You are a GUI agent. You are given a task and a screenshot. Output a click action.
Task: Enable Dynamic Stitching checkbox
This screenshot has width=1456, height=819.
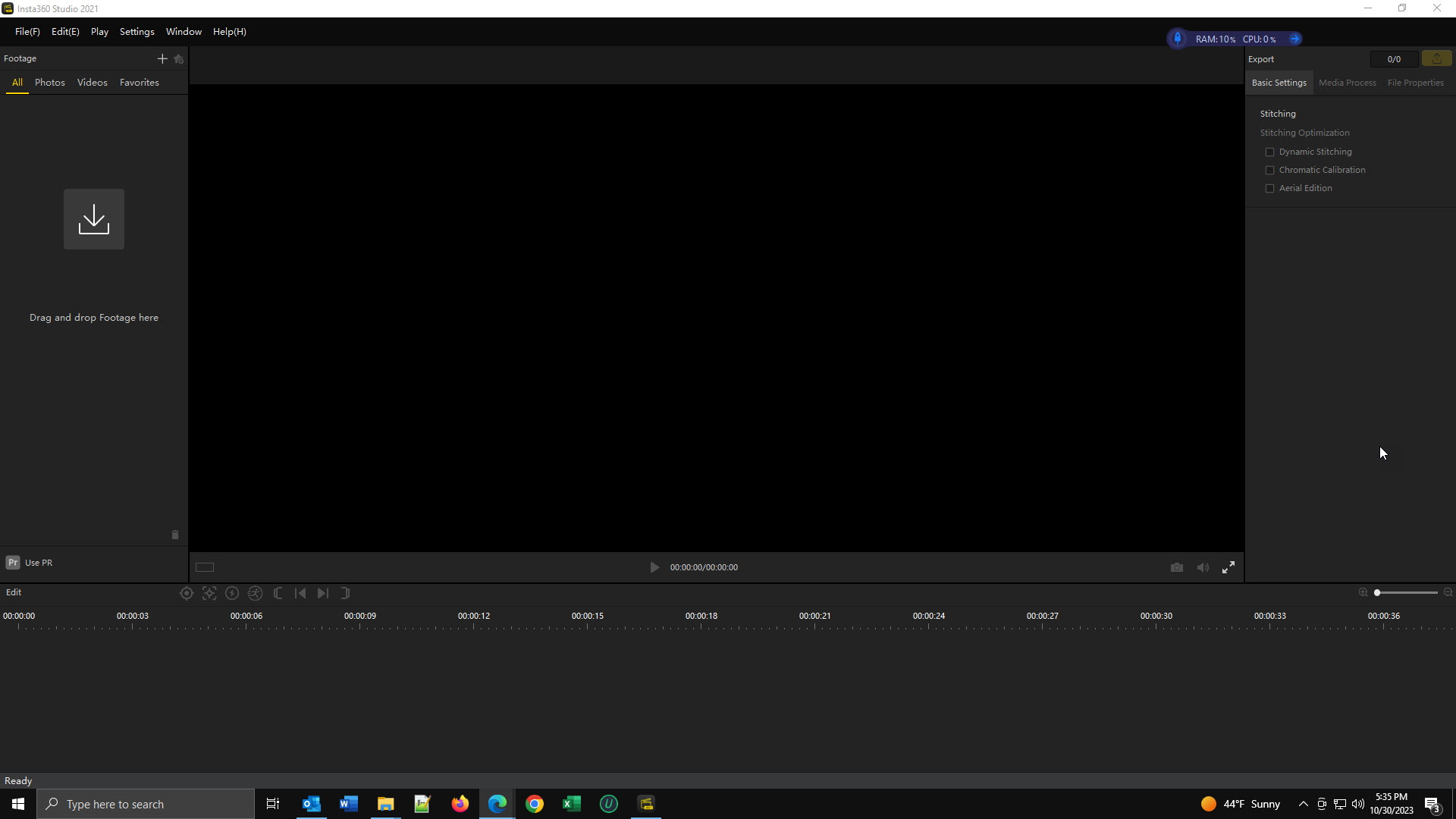coord(1269,152)
